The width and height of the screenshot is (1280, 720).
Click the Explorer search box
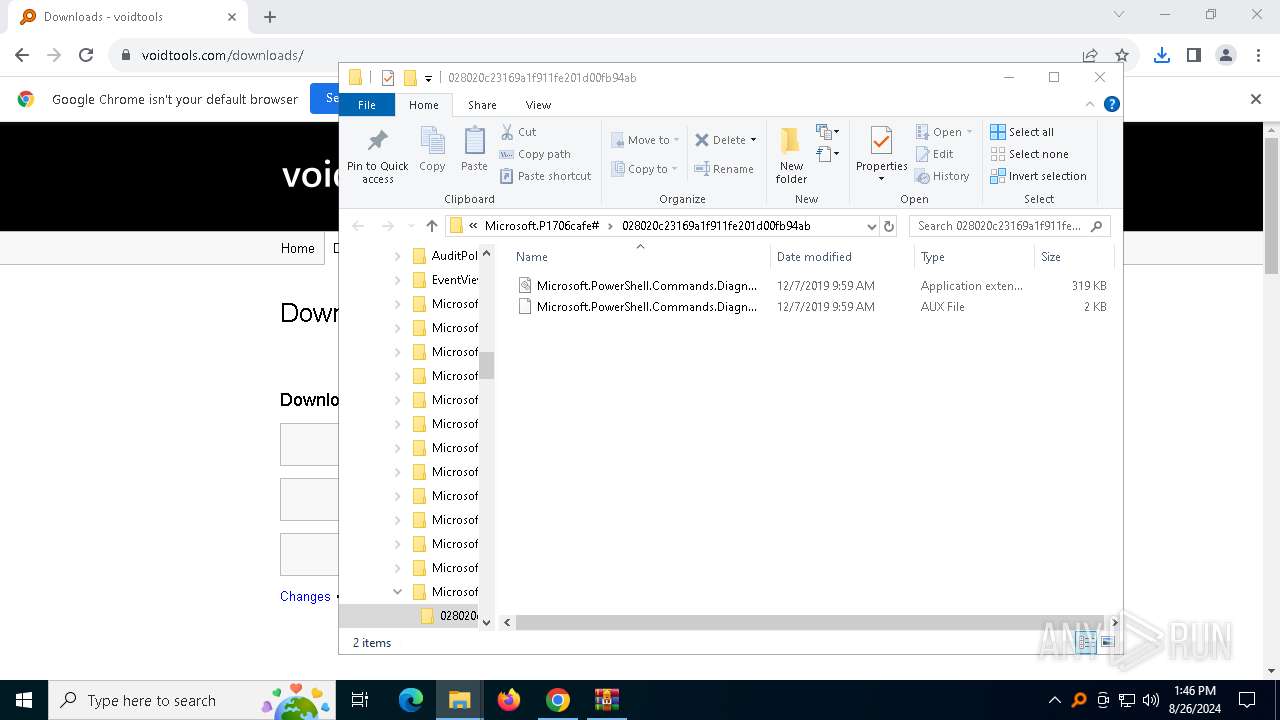click(x=1009, y=226)
